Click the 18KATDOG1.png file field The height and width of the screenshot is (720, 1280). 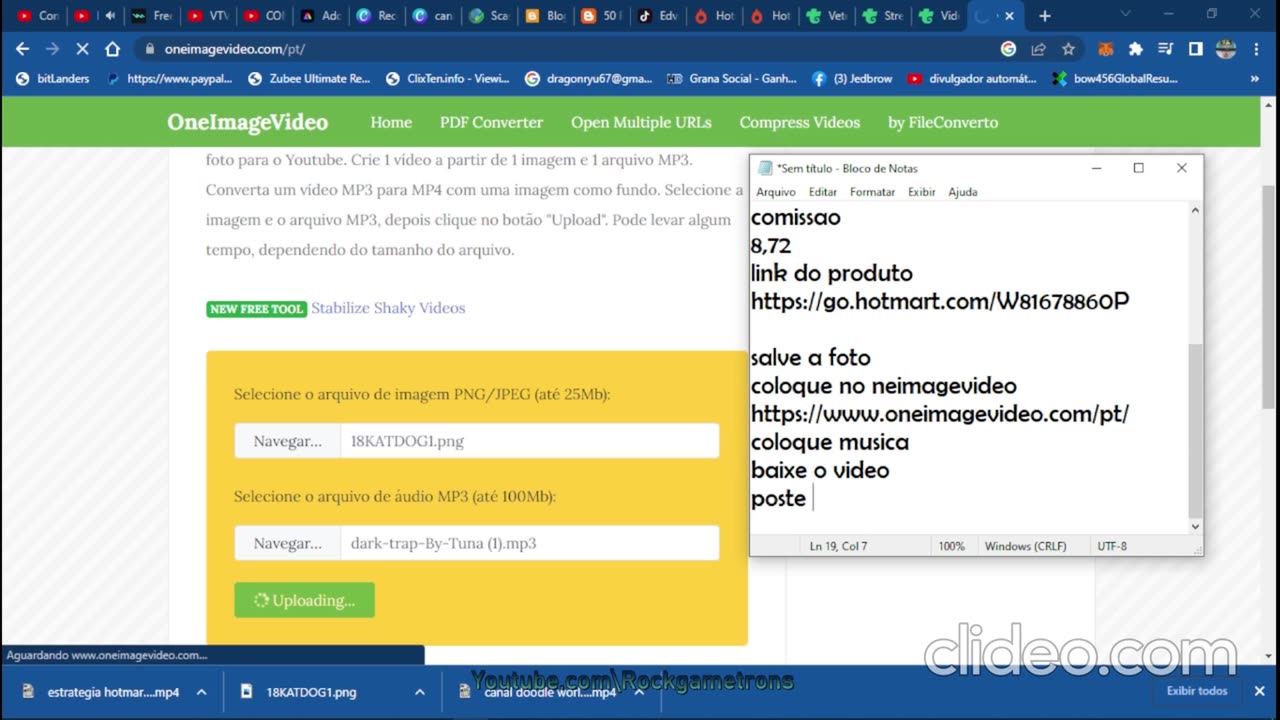pyautogui.click(x=530, y=441)
